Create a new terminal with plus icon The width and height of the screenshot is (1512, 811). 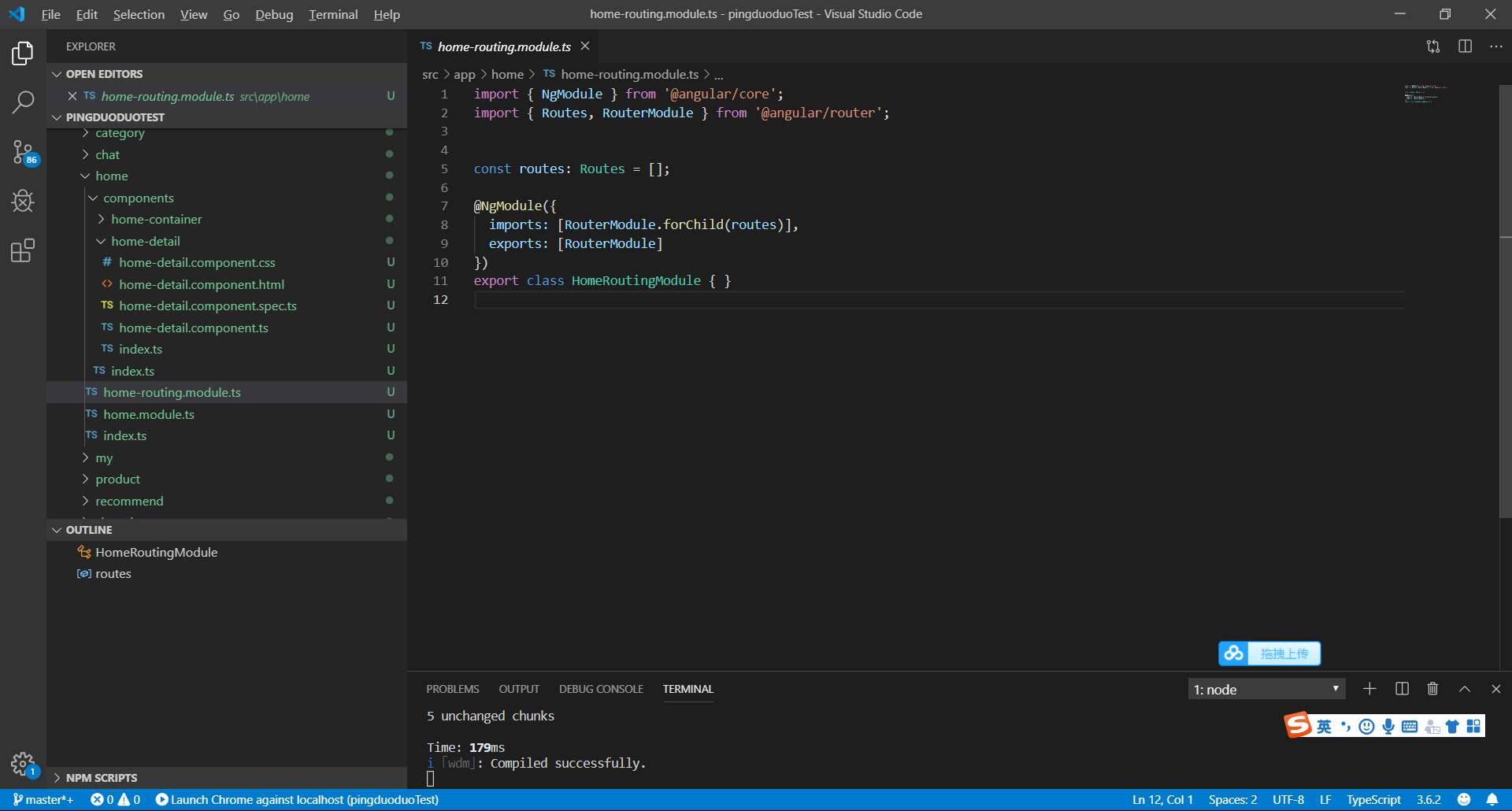(x=1369, y=689)
